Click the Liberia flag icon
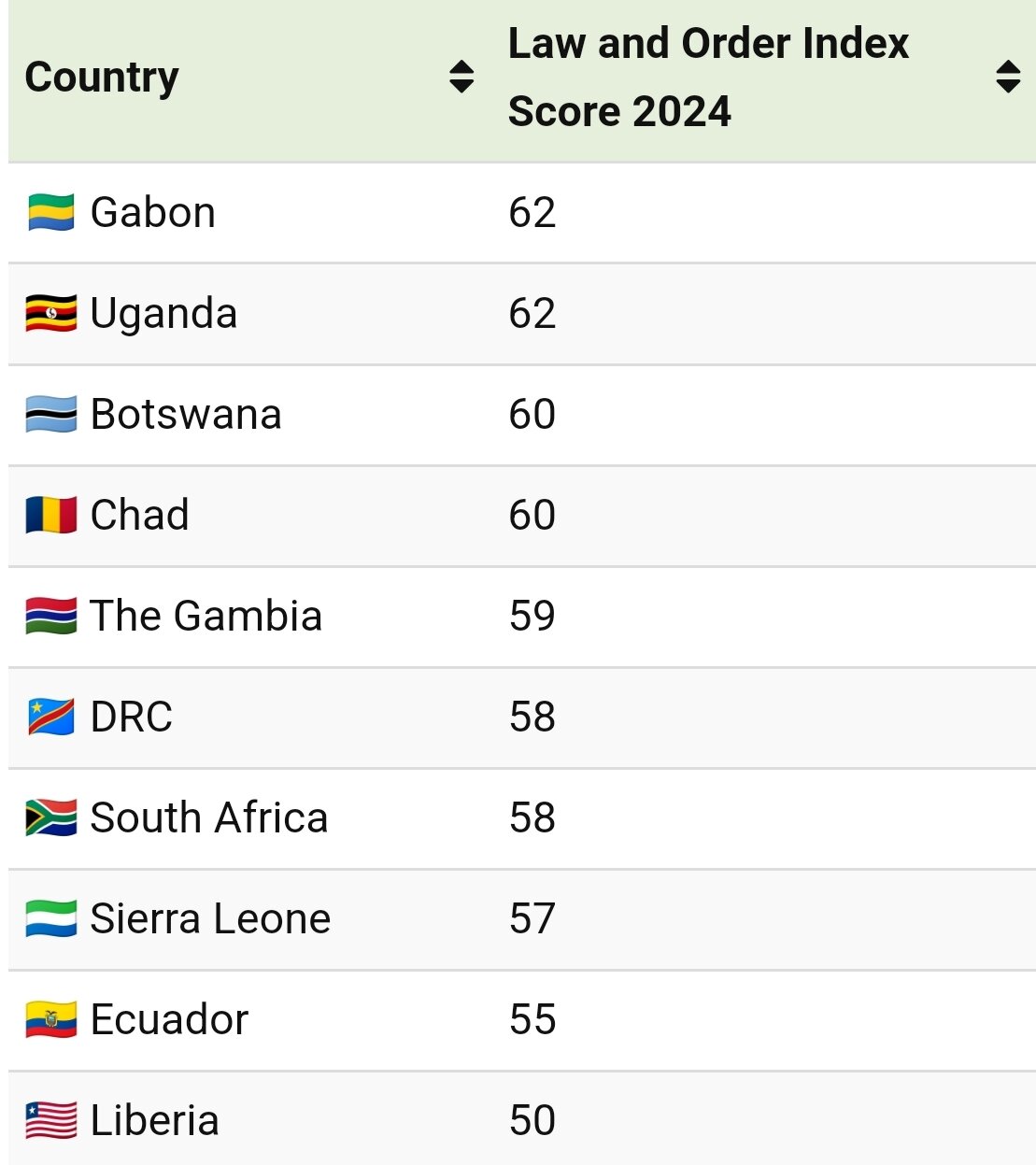The height and width of the screenshot is (1165, 1036). click(x=51, y=1121)
